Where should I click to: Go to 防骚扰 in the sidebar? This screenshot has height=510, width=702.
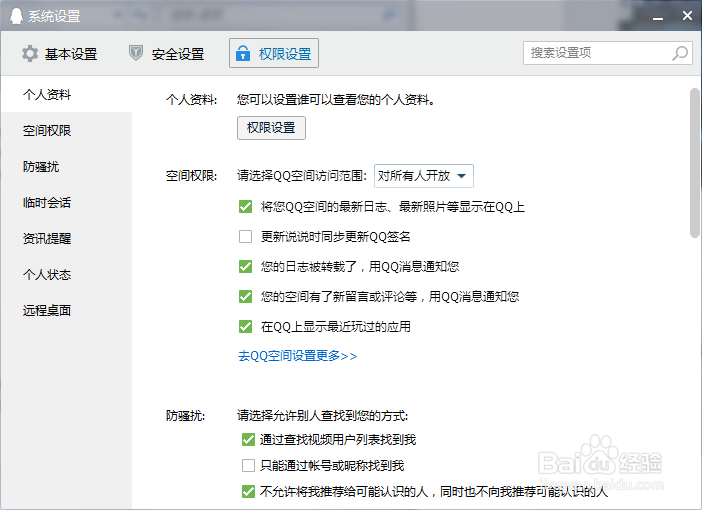coord(66,167)
